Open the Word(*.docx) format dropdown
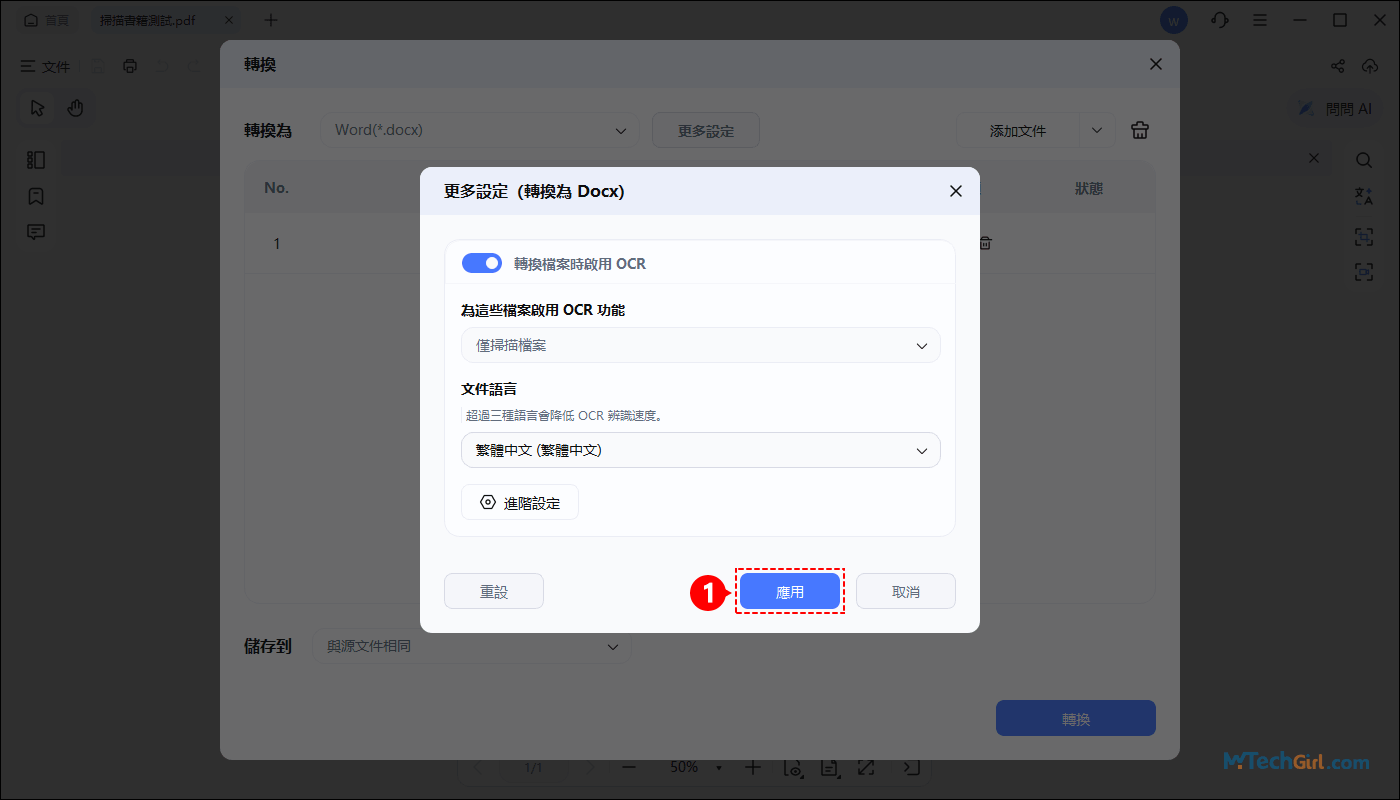 click(480, 130)
